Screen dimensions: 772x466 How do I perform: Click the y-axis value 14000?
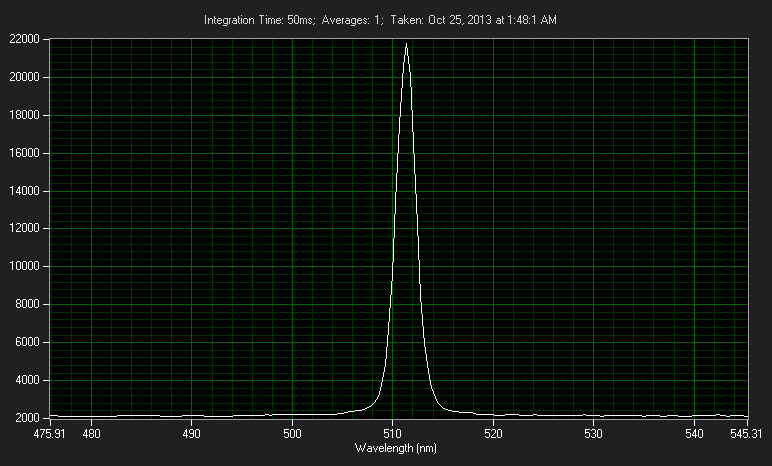(25, 191)
